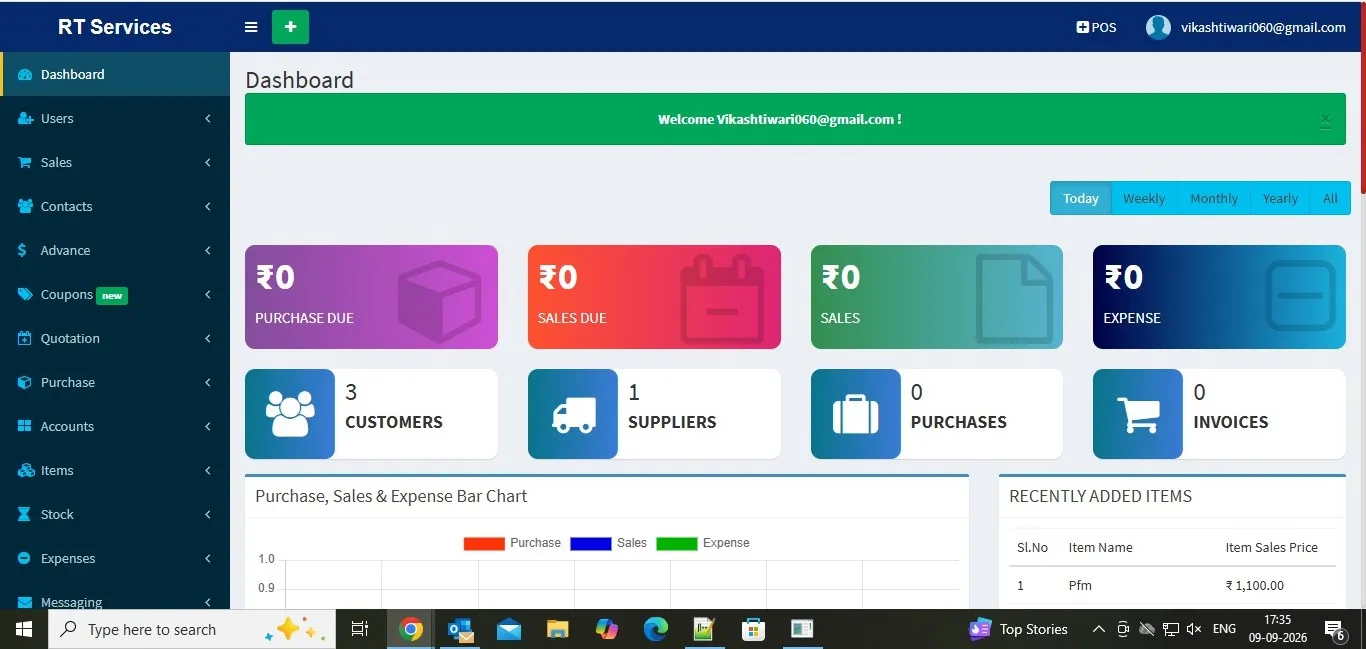Open Outlook from the taskbar

460,629
